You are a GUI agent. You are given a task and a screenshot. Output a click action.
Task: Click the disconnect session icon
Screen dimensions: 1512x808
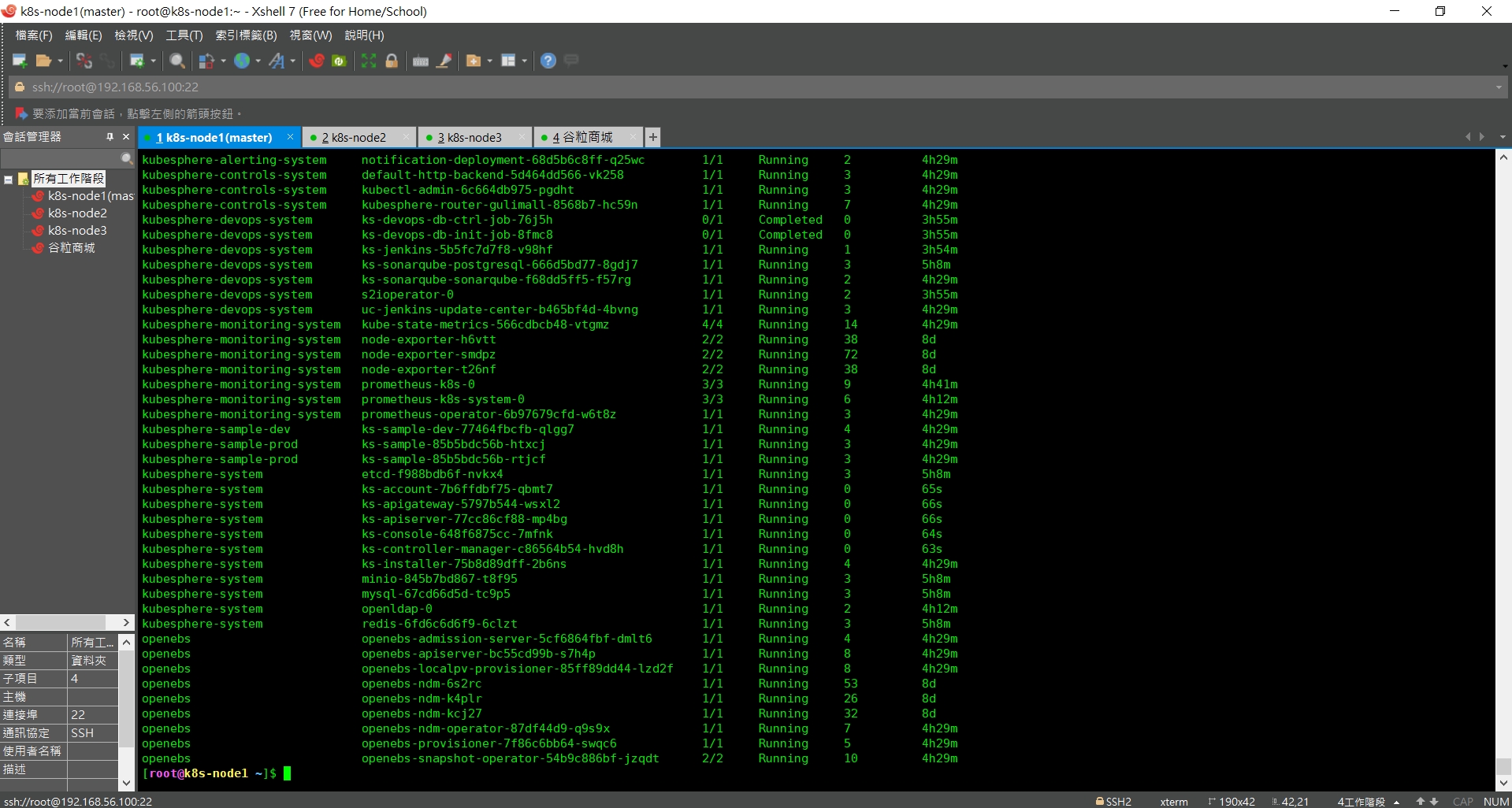tap(84, 61)
